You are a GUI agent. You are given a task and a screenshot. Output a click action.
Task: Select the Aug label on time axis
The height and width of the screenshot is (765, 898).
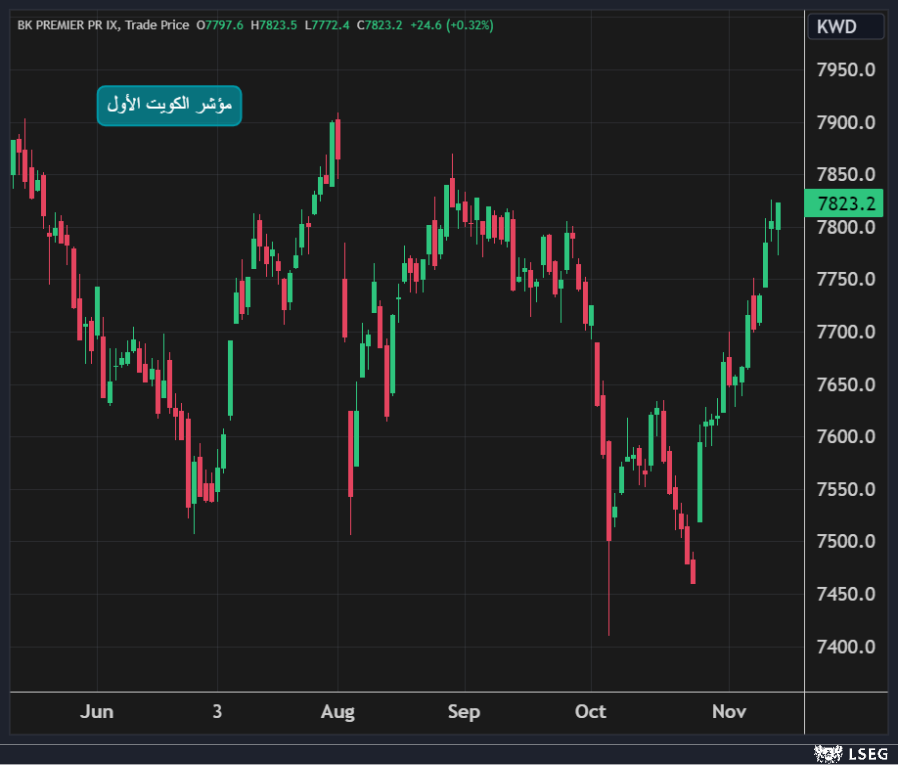338,712
